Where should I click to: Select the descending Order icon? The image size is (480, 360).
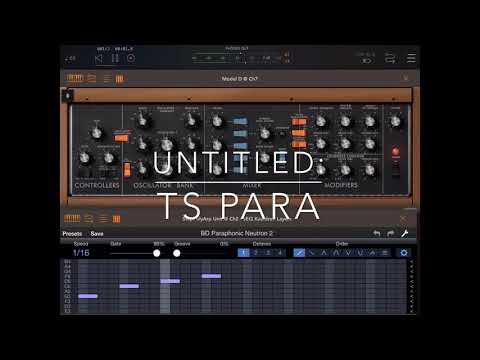click(311, 253)
